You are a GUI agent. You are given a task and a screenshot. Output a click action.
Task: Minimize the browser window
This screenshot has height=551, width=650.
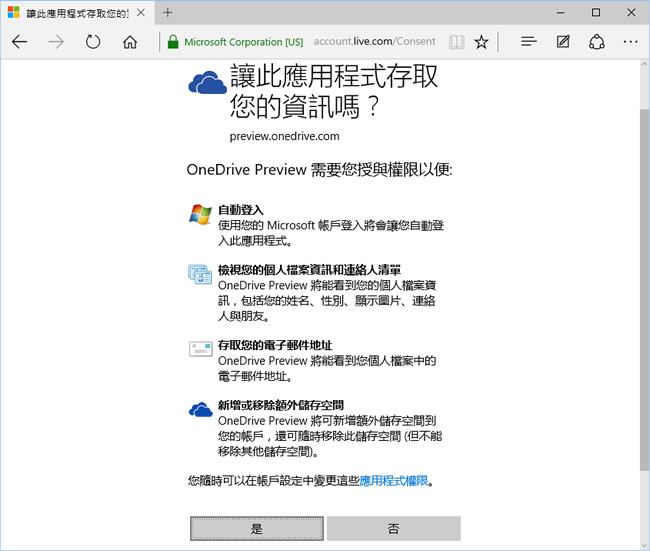560,12
